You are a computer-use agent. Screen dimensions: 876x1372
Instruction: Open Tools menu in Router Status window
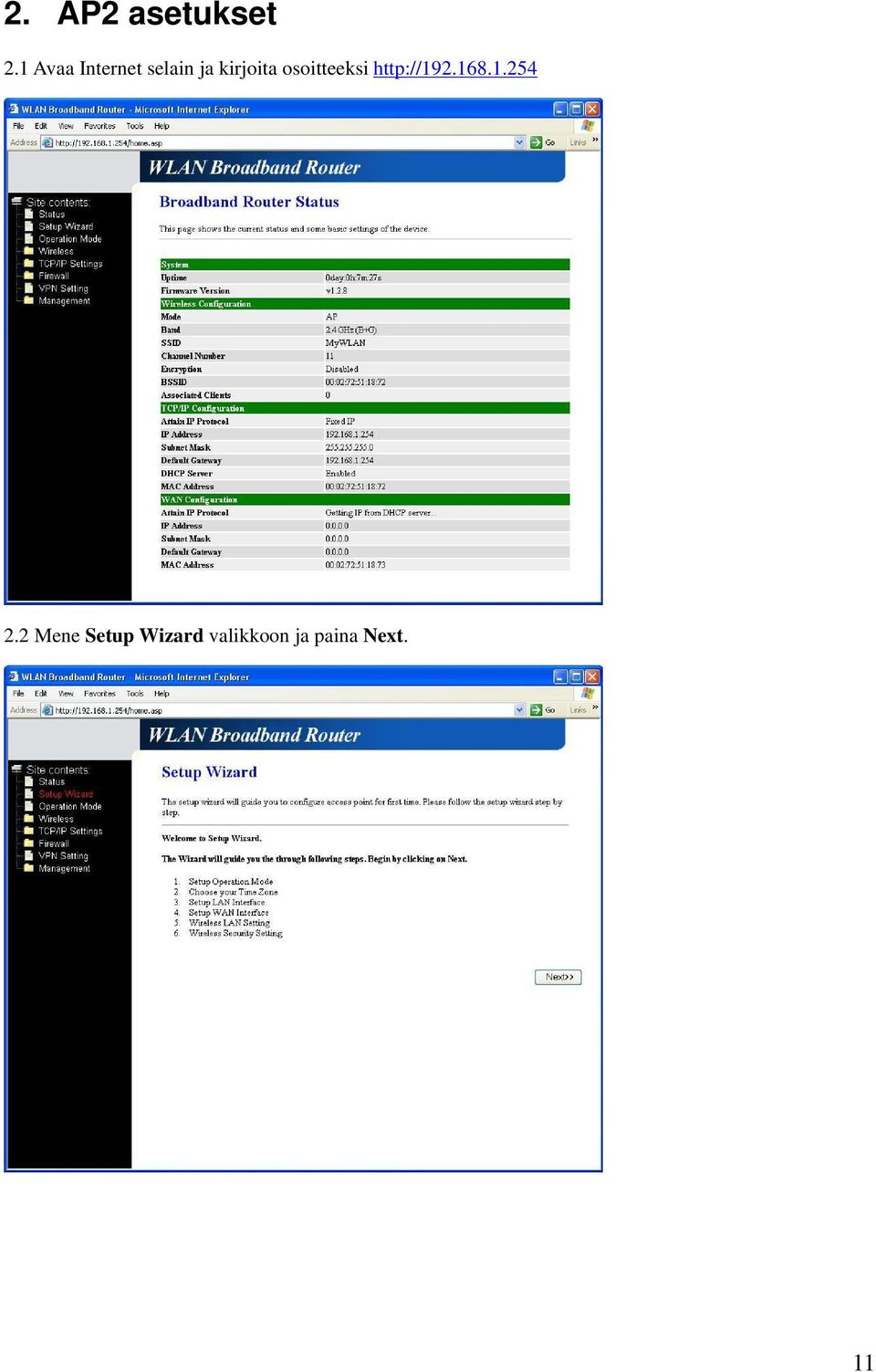click(135, 126)
